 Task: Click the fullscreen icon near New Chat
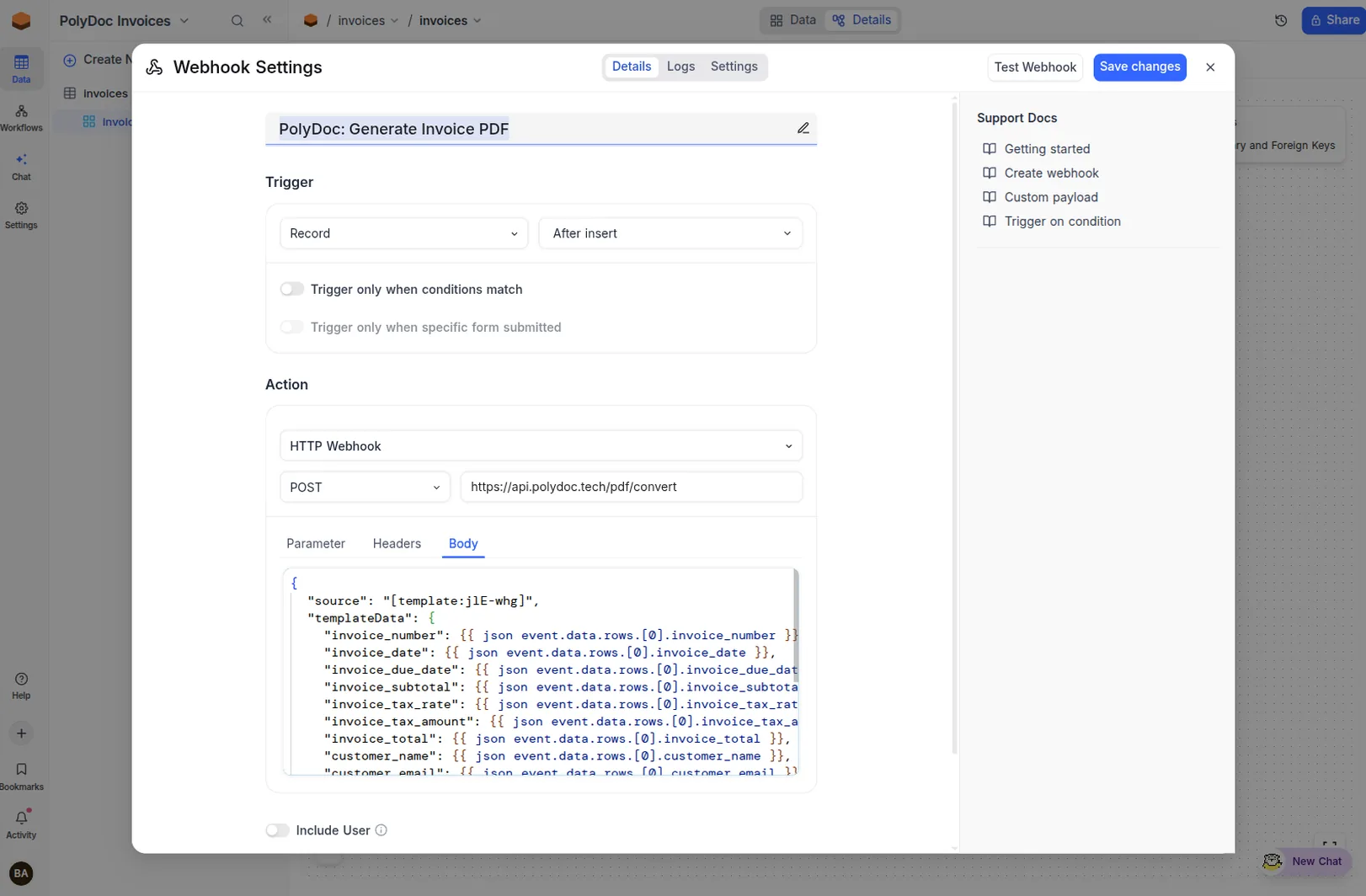click(1330, 845)
